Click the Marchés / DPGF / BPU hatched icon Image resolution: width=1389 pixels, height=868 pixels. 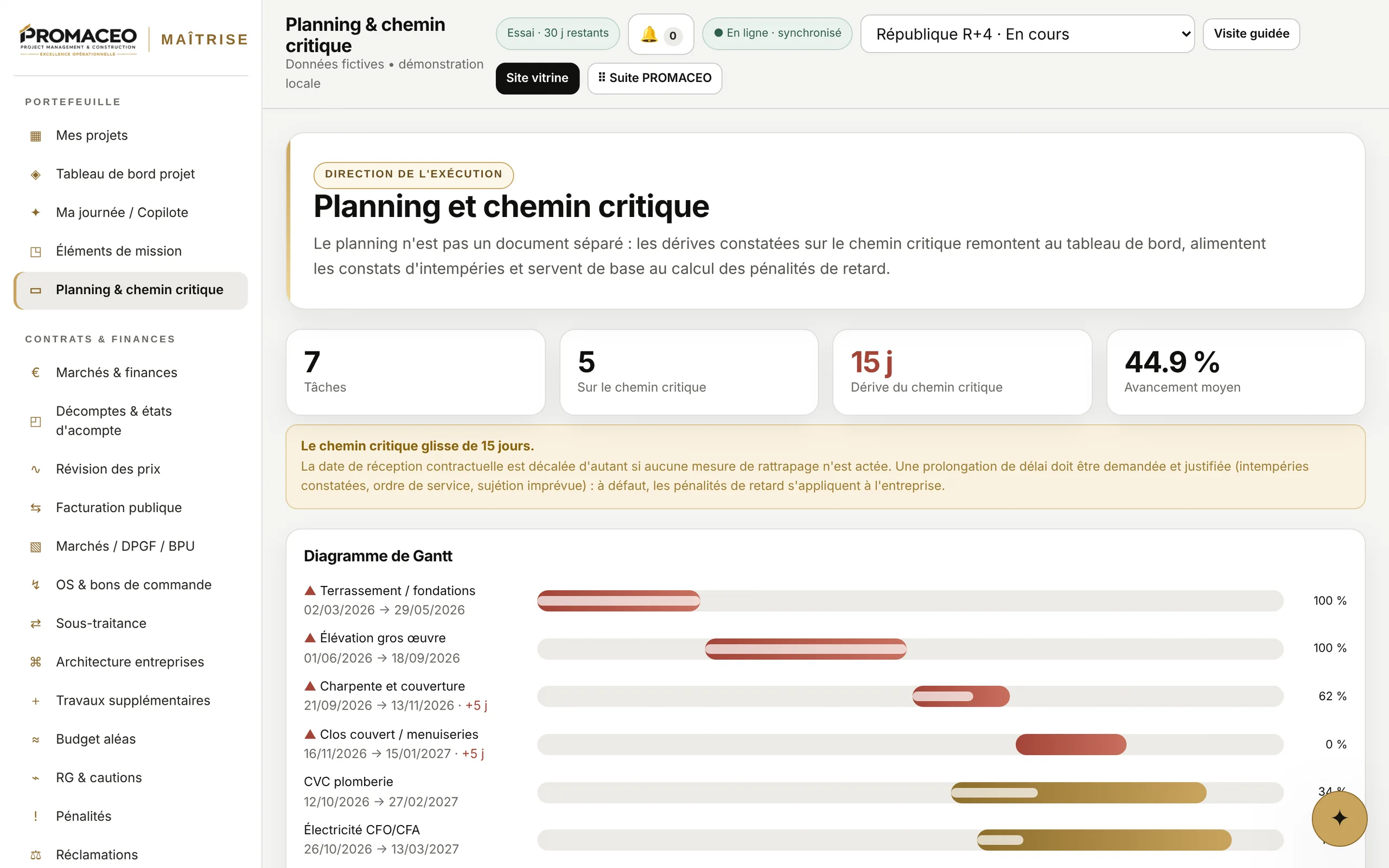(36, 546)
